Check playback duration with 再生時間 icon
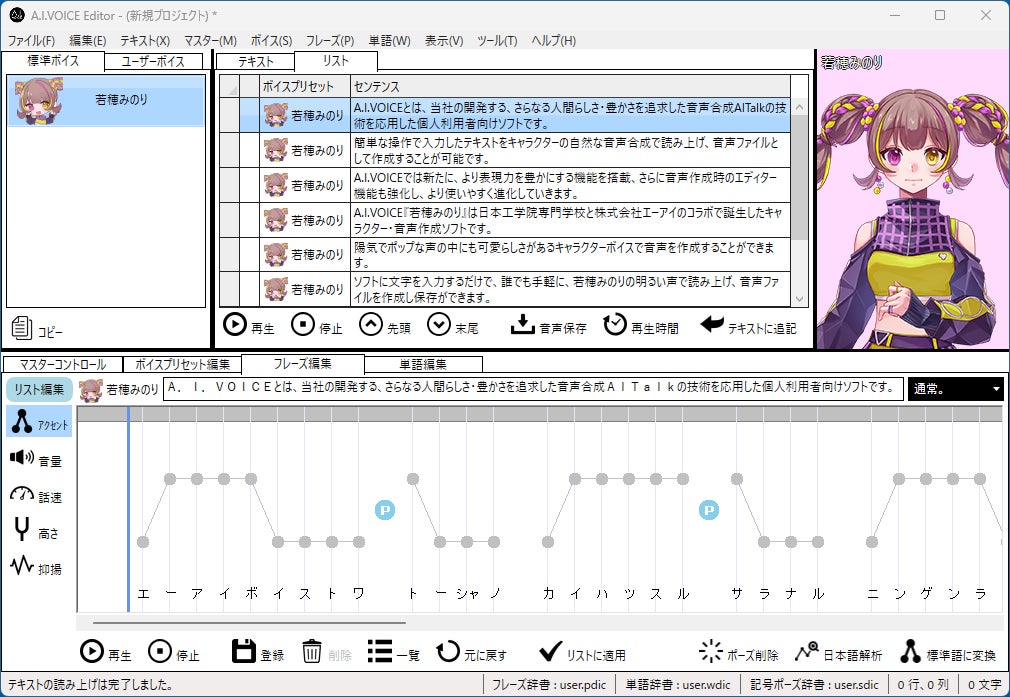The width and height of the screenshot is (1010, 697). click(615, 325)
